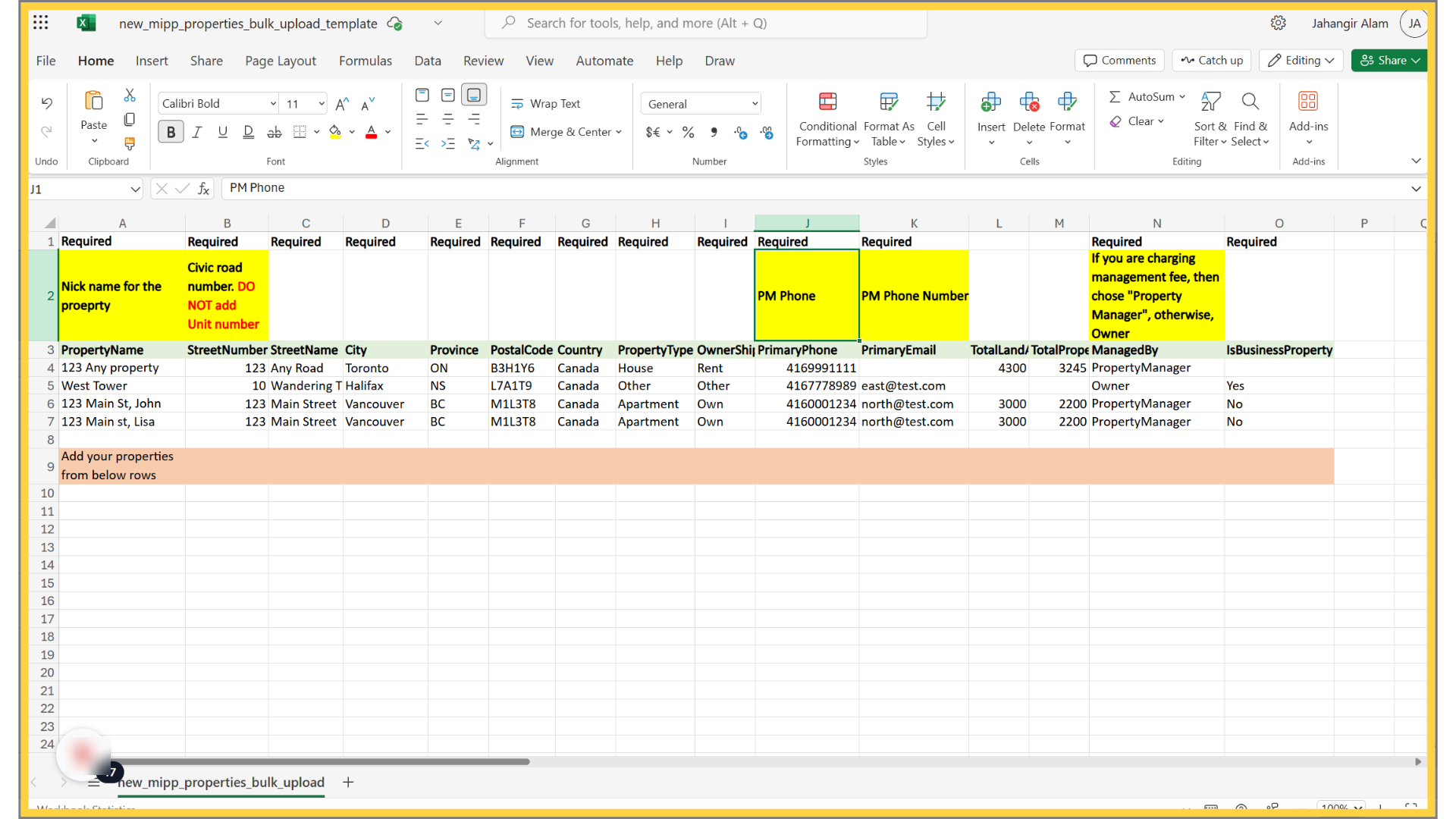
Task: Click the Search for tools search box
Action: coord(706,23)
